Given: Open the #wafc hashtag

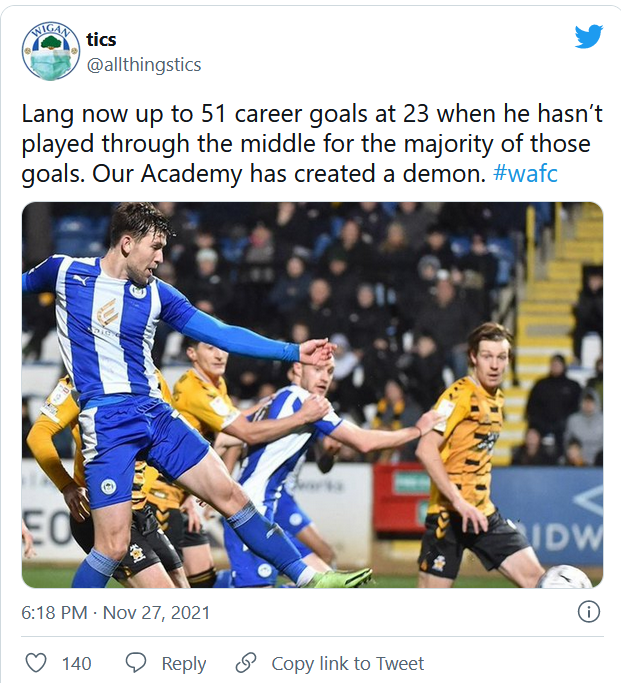Looking at the screenshot, I should point(526,172).
